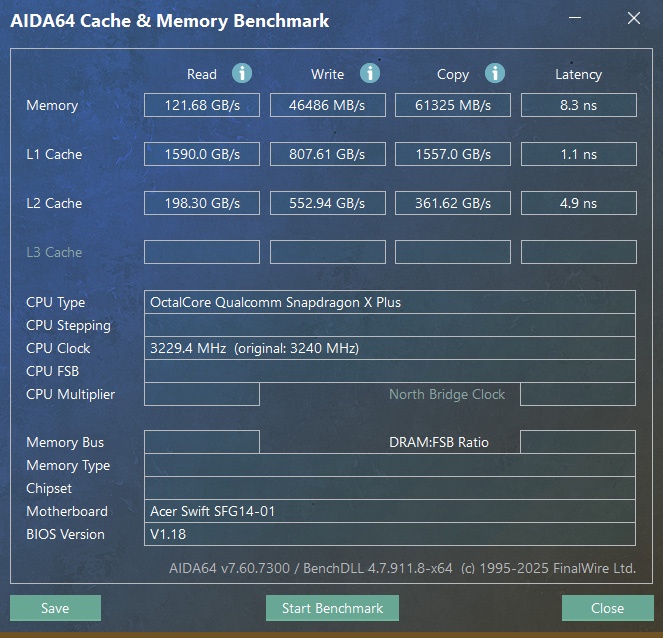Screen dimensions: 663x638
Task: Select L2 Cache Copy value 361.62 GB/s
Action: tap(453, 203)
